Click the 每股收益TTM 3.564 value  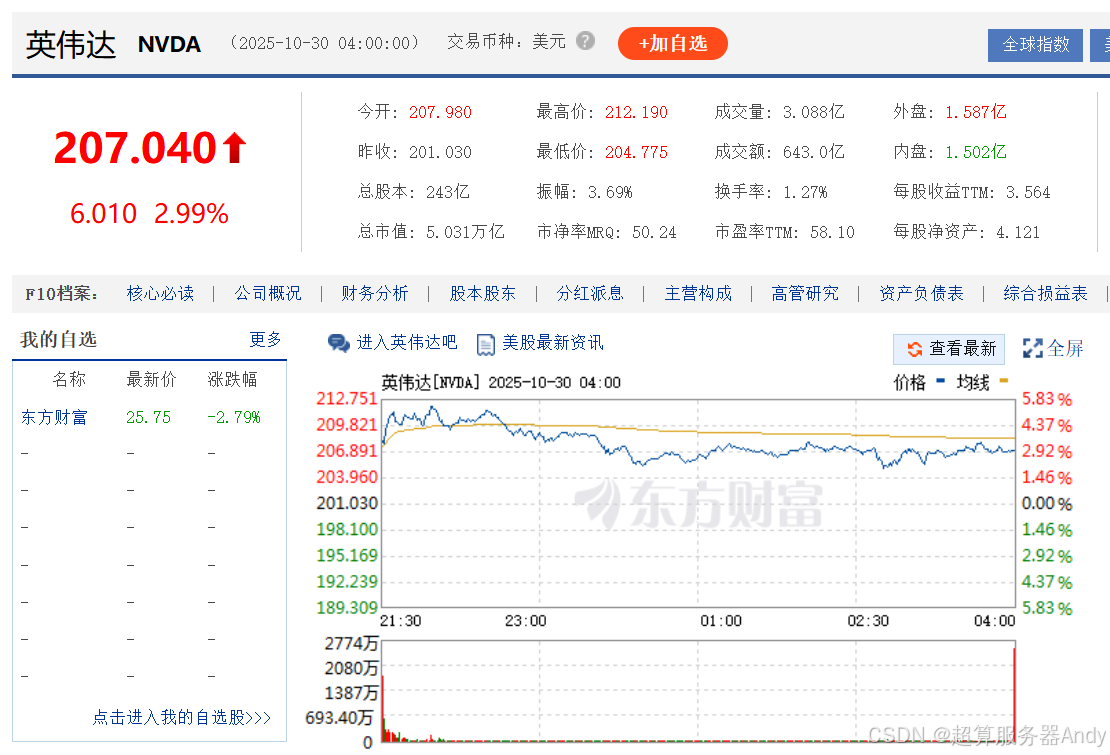pos(1028,192)
